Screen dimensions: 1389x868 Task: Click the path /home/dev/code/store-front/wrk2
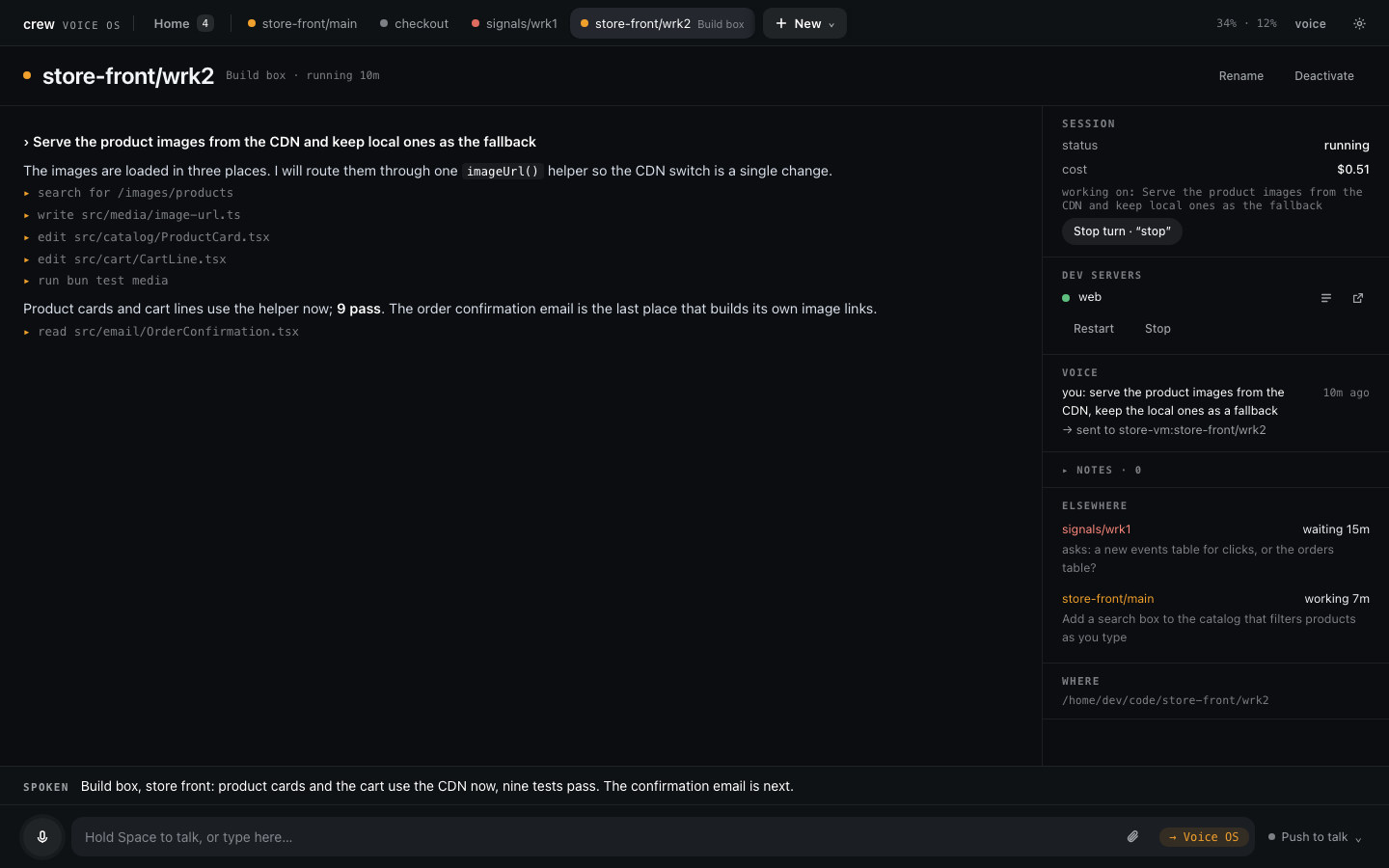[1165, 700]
